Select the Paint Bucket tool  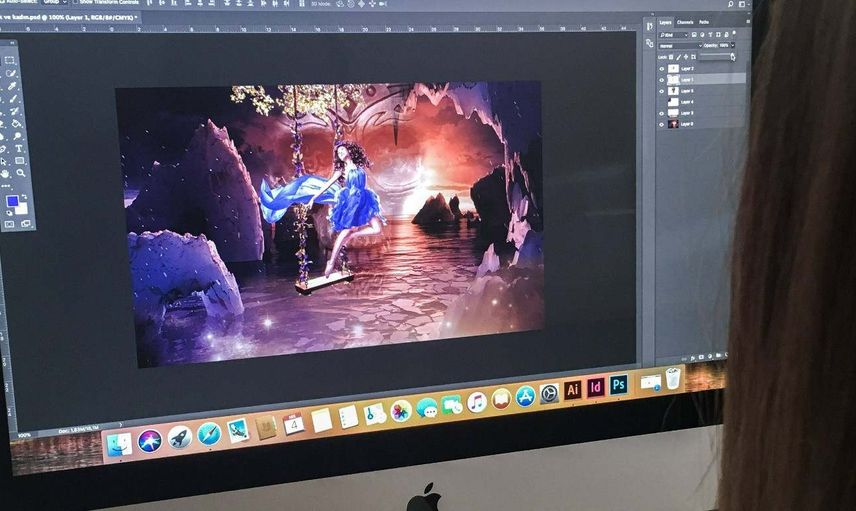pos(16,123)
